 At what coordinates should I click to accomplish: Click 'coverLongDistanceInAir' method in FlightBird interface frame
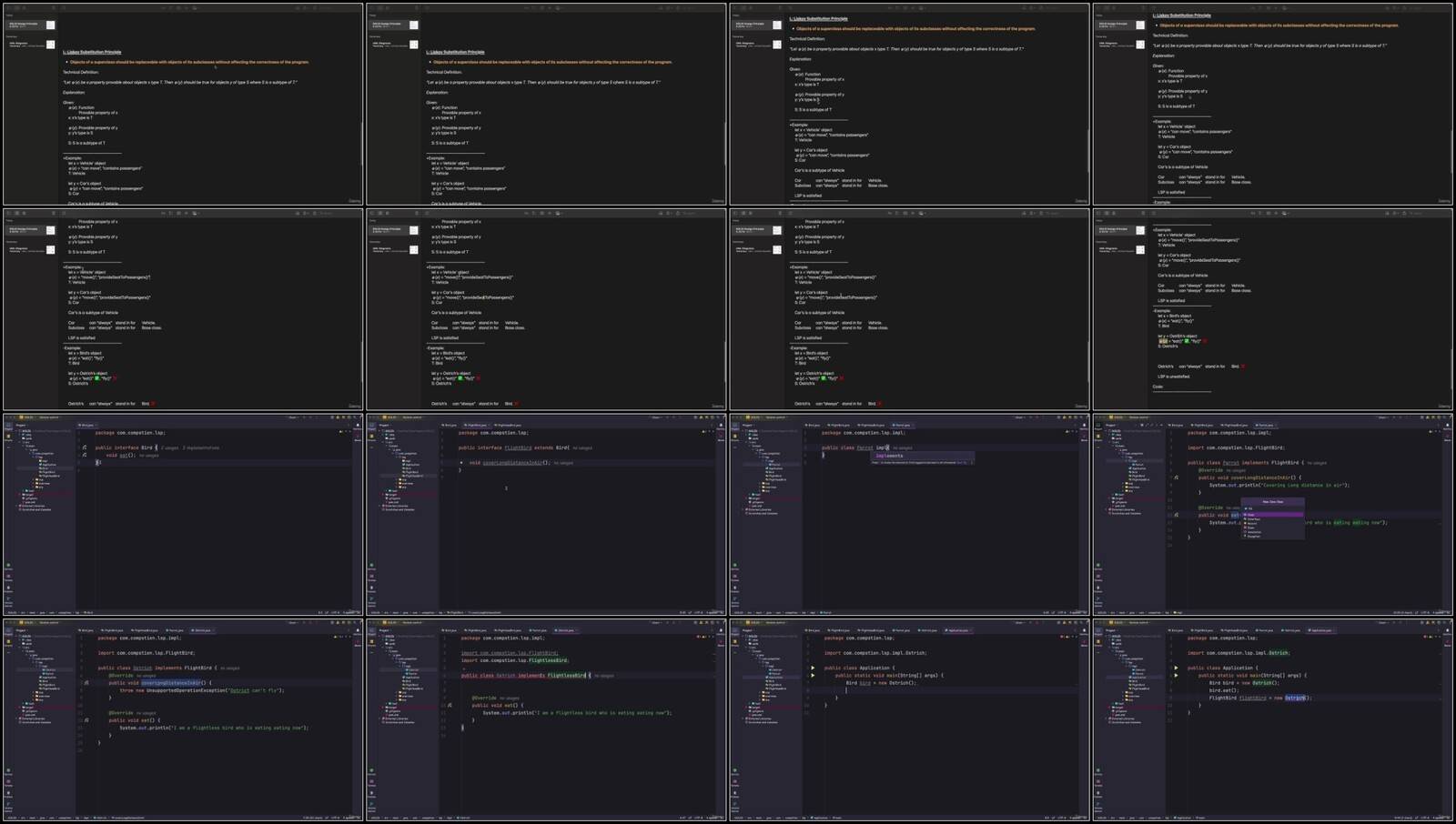[x=512, y=463]
